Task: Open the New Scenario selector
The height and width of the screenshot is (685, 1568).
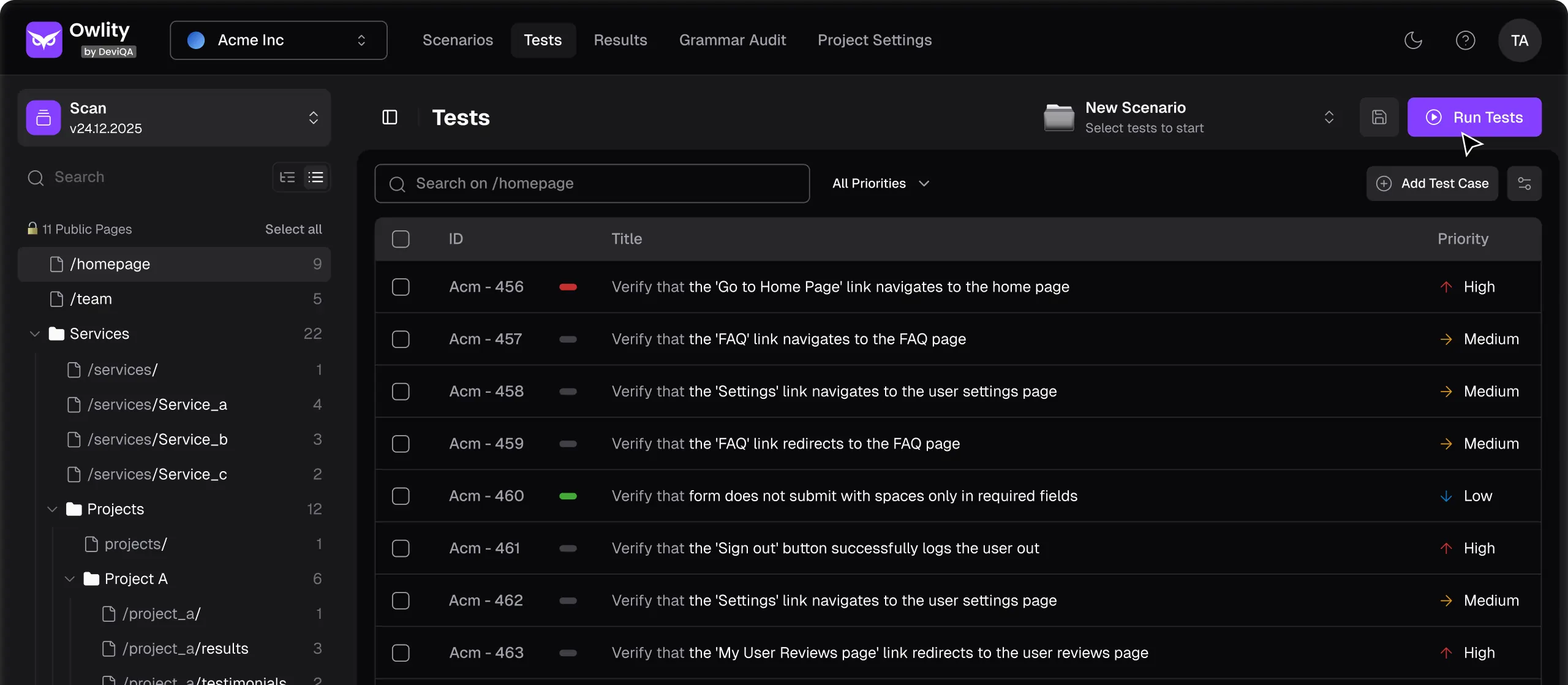Action: pyautogui.click(x=1191, y=117)
